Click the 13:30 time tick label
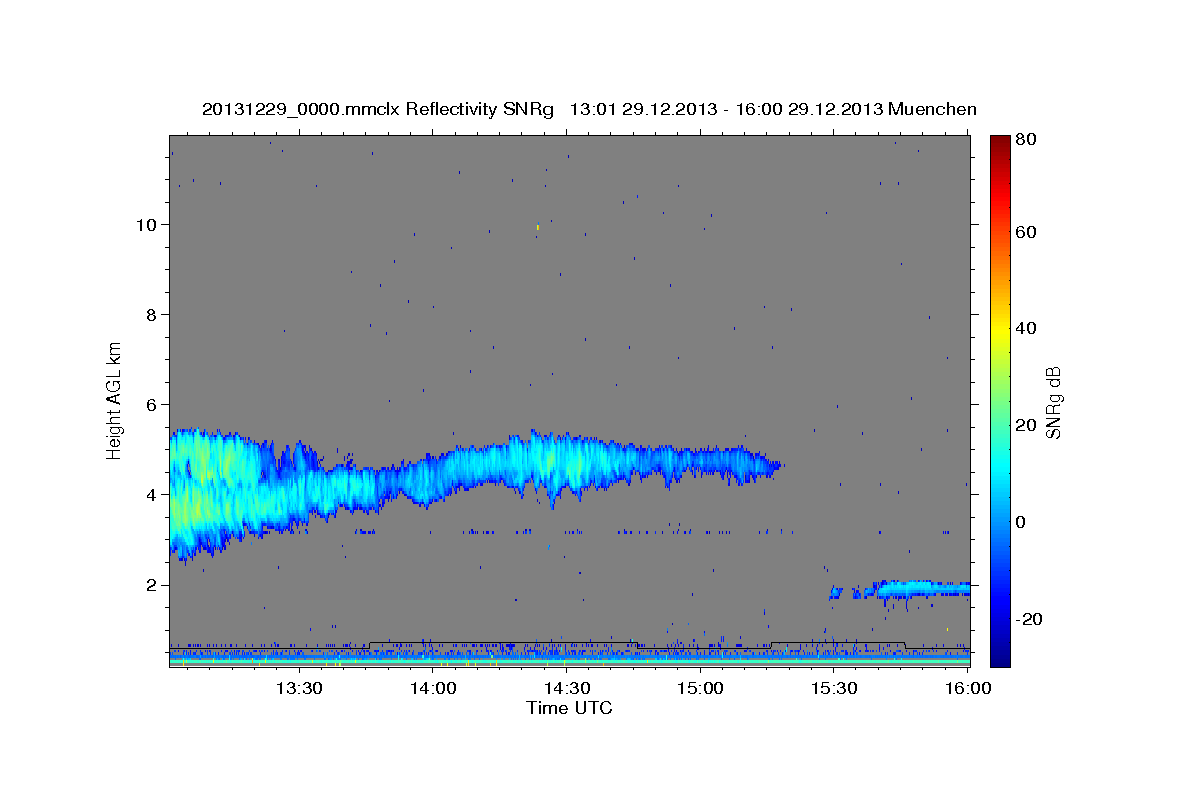The height and width of the screenshot is (800, 1200). tap(298, 688)
